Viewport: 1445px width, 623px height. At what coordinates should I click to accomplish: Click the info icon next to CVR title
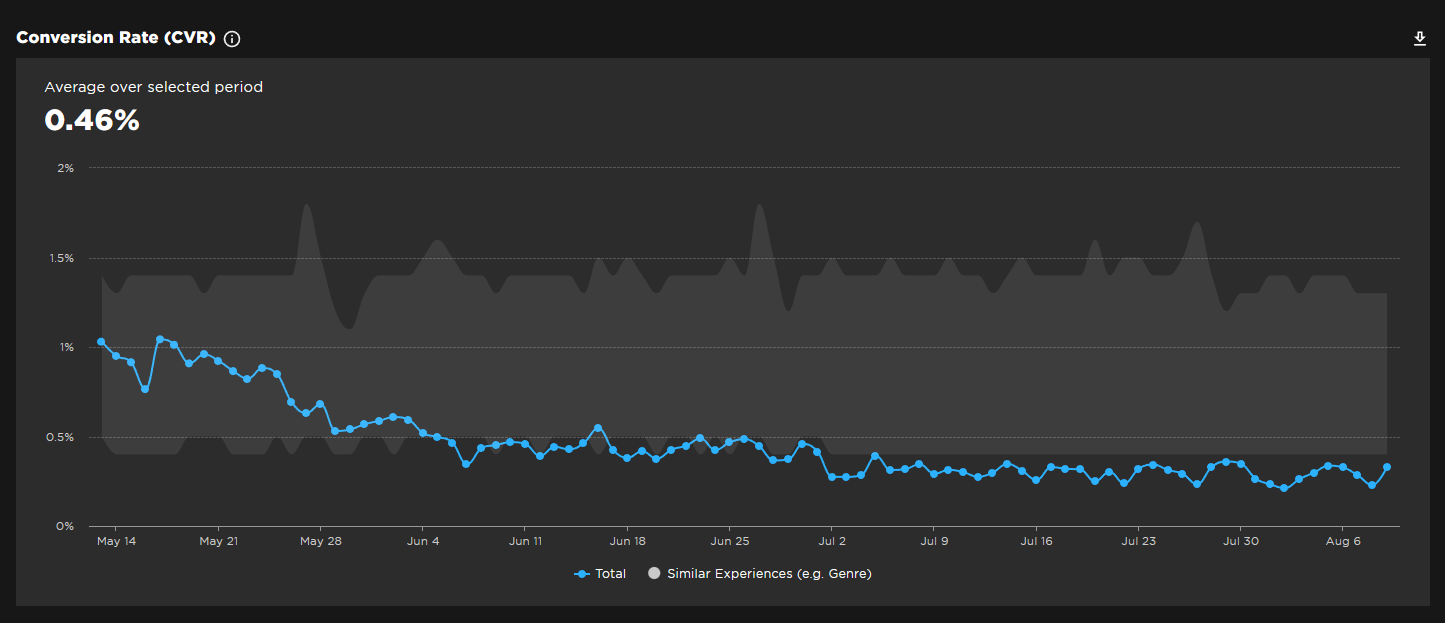pos(231,39)
